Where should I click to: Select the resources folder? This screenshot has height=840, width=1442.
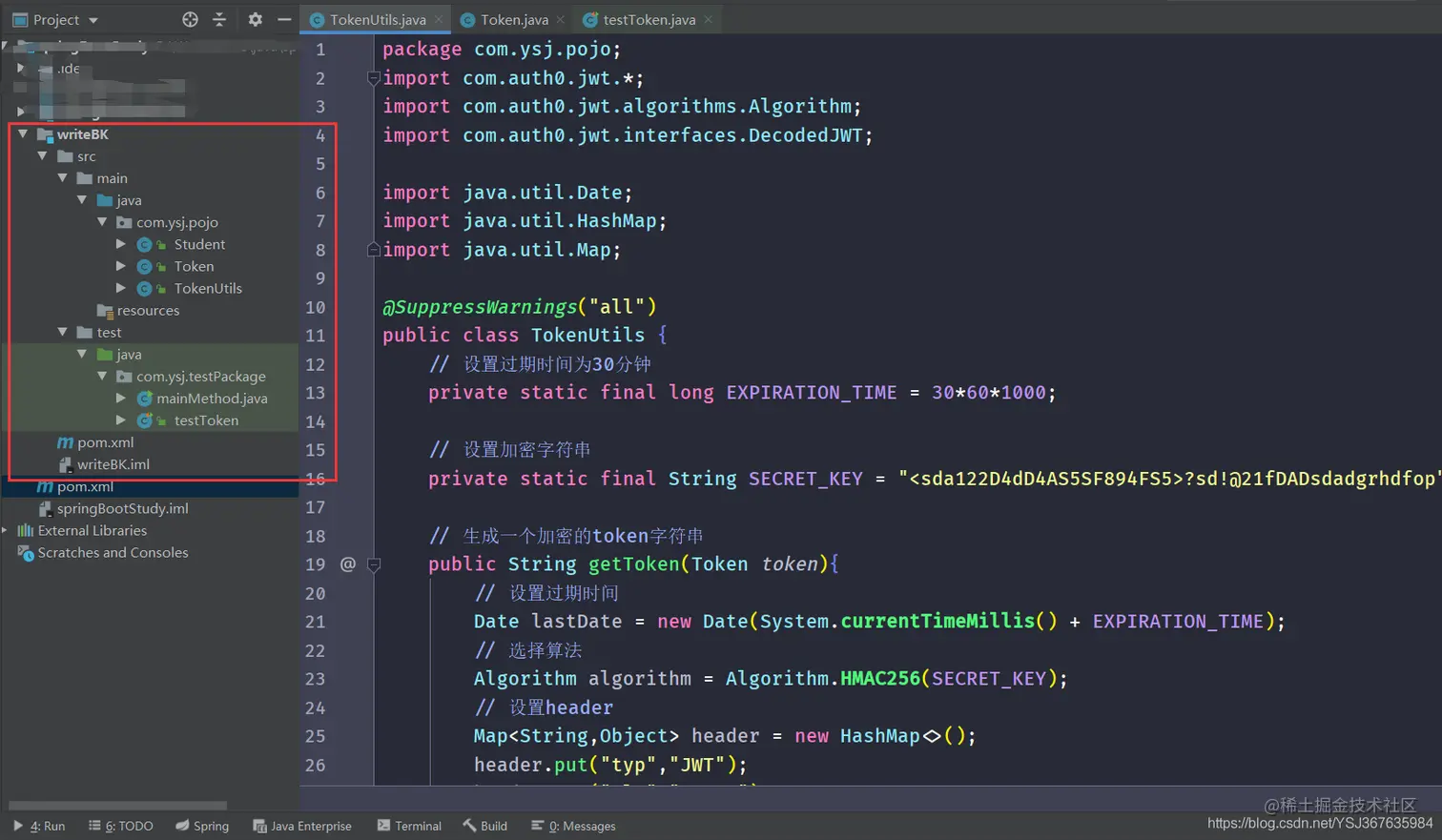click(138, 310)
